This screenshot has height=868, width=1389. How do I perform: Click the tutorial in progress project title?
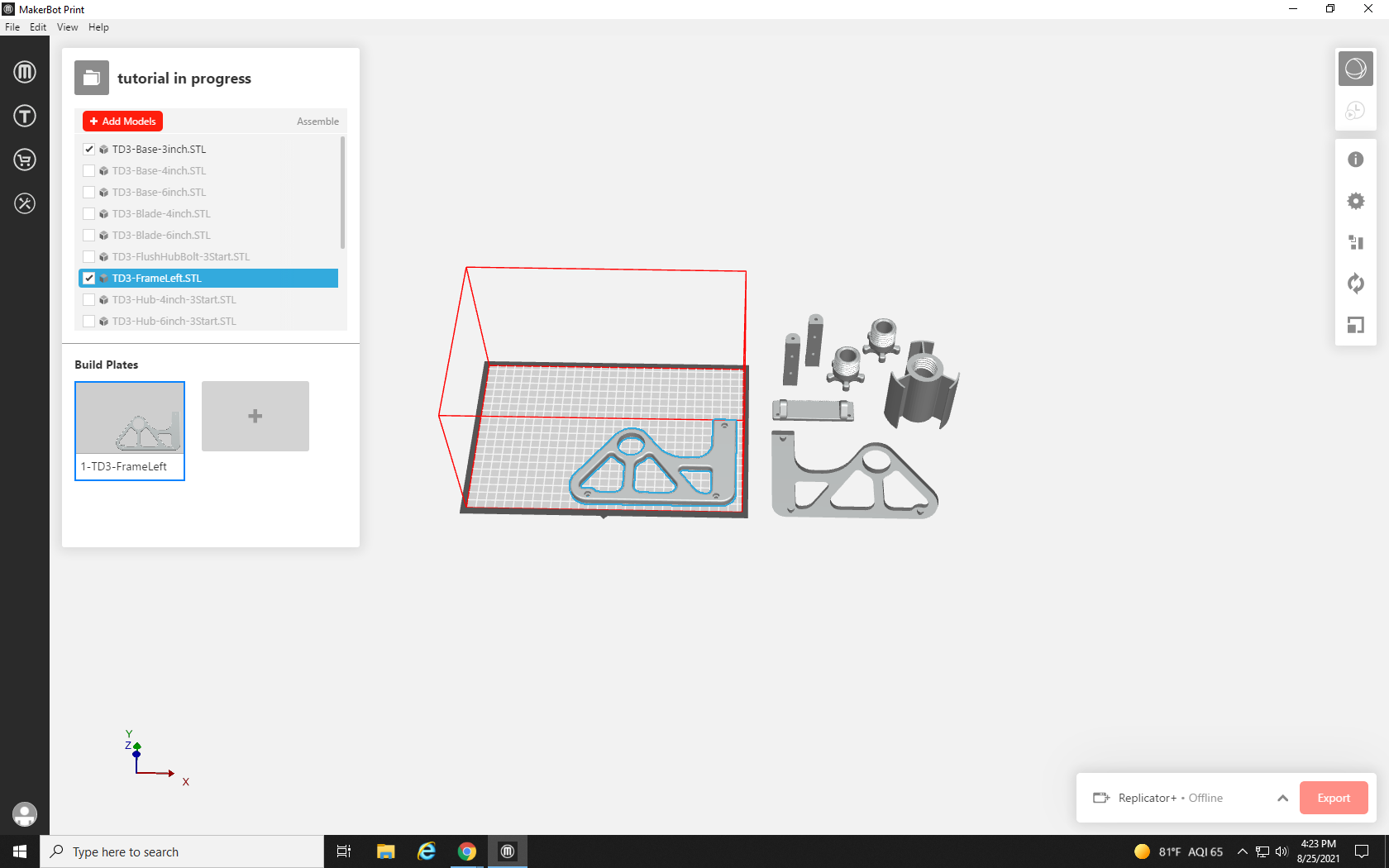[x=184, y=79]
